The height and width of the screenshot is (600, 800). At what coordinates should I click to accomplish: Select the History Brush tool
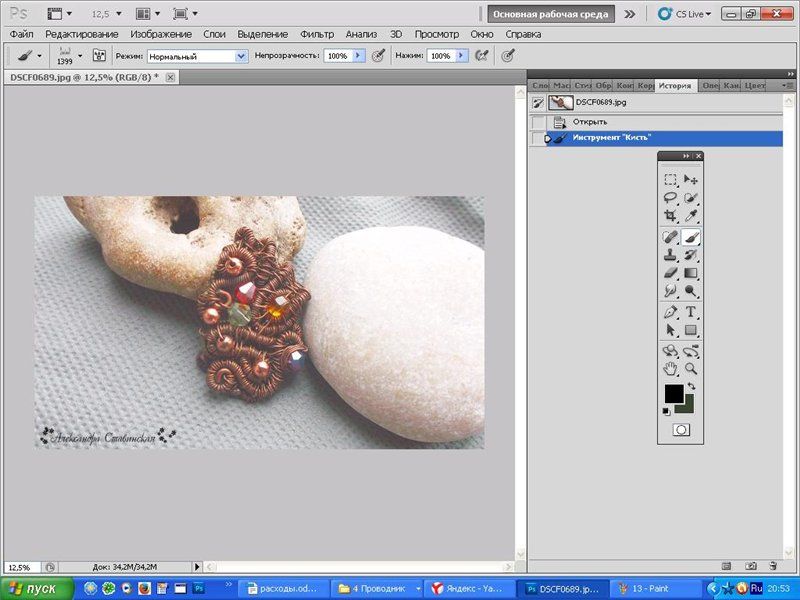point(691,255)
